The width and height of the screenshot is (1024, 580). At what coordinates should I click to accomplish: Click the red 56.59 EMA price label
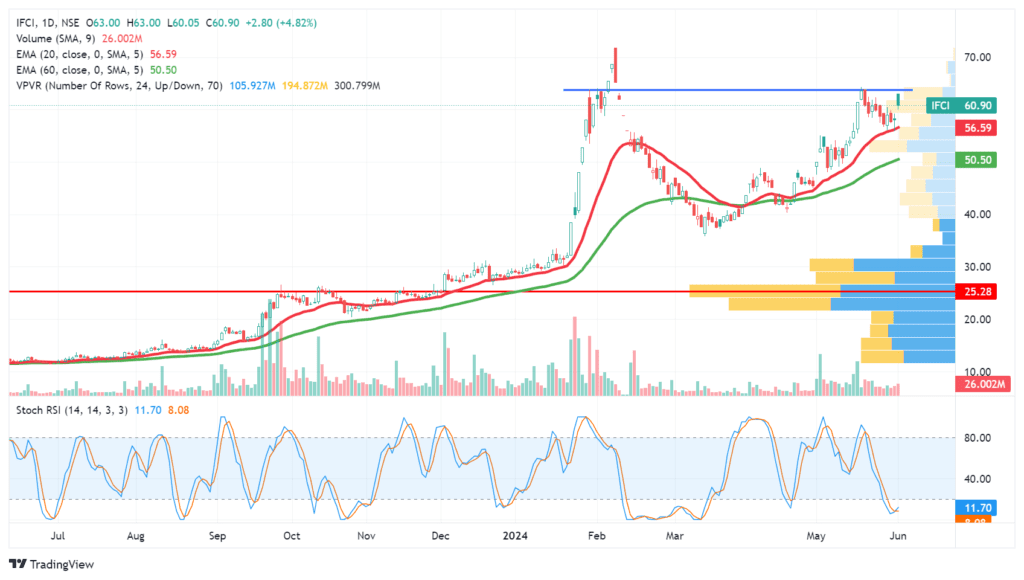977,129
